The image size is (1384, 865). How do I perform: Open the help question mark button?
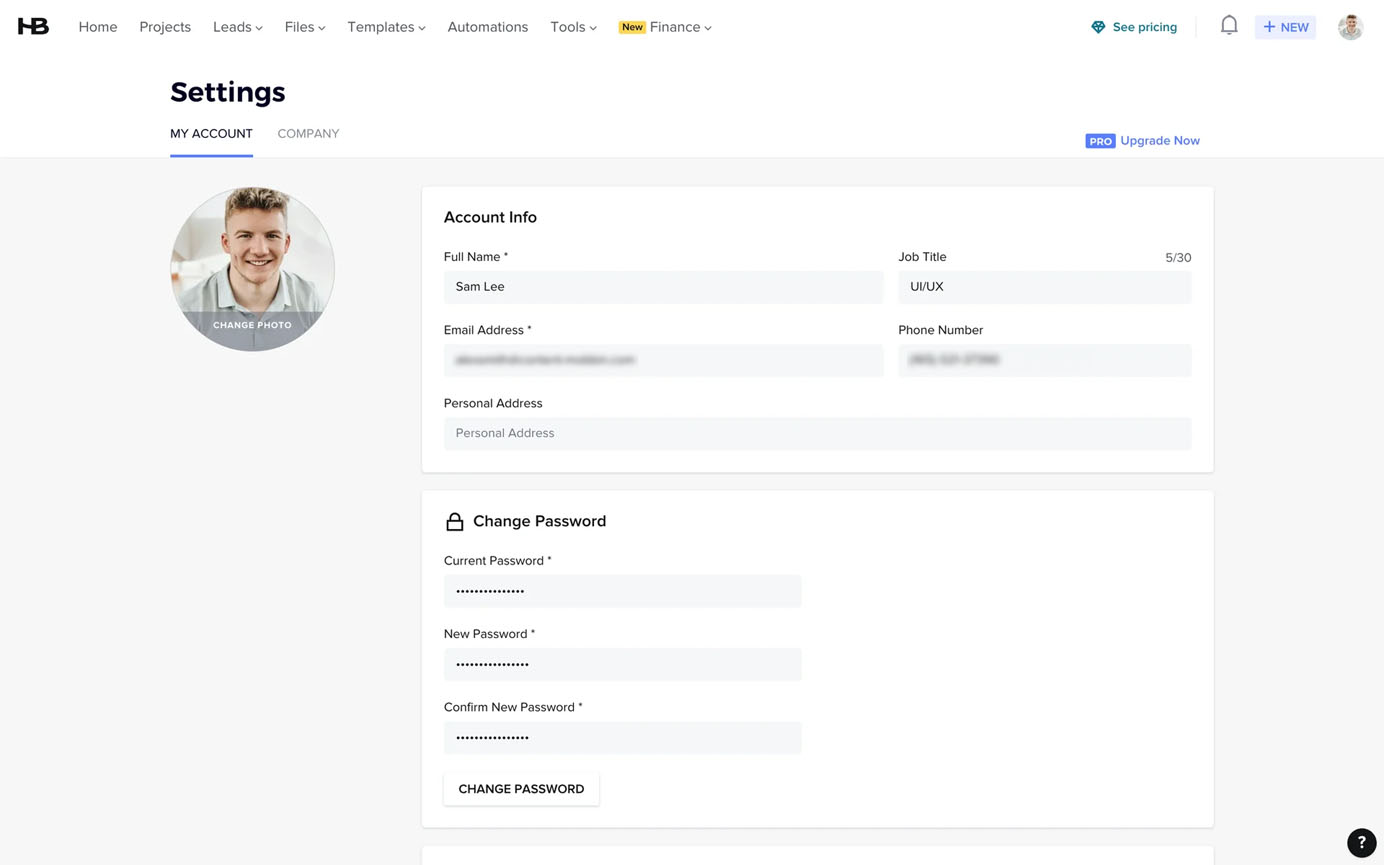[1362, 843]
